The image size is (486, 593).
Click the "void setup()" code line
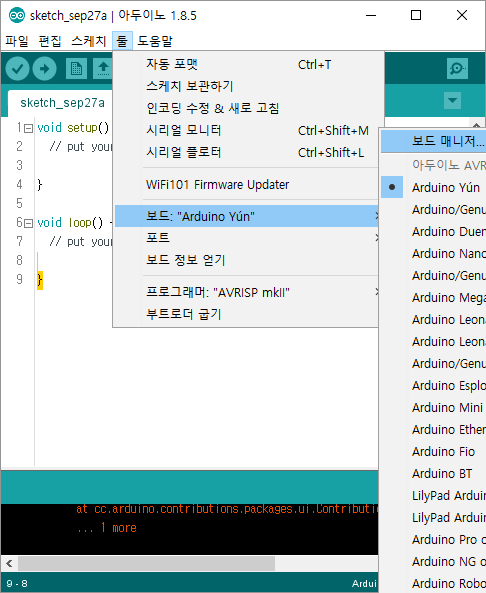point(73,128)
